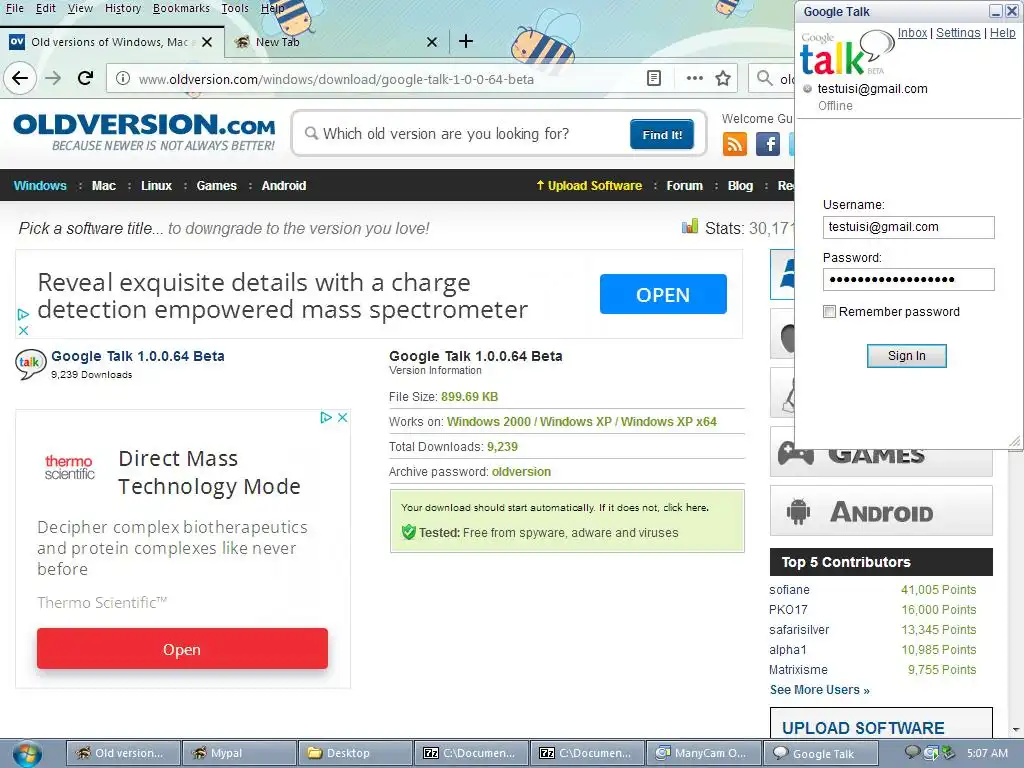Click the Google Talk tray icon
1024x768 pixels.
click(912, 752)
